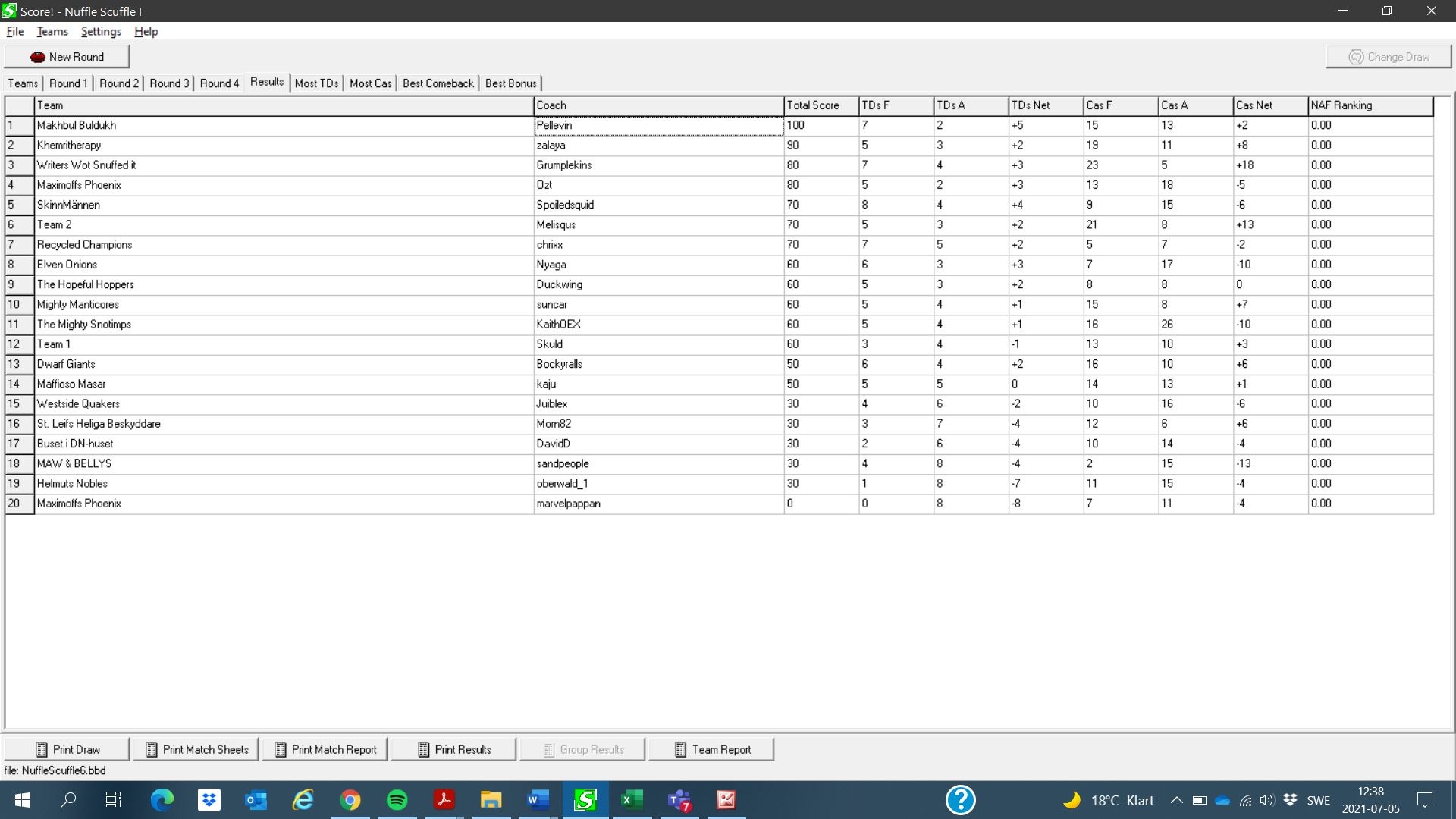Open Adobe Acrobat from taskbar
Viewport: 1456px width, 819px height.
pyautogui.click(x=444, y=800)
